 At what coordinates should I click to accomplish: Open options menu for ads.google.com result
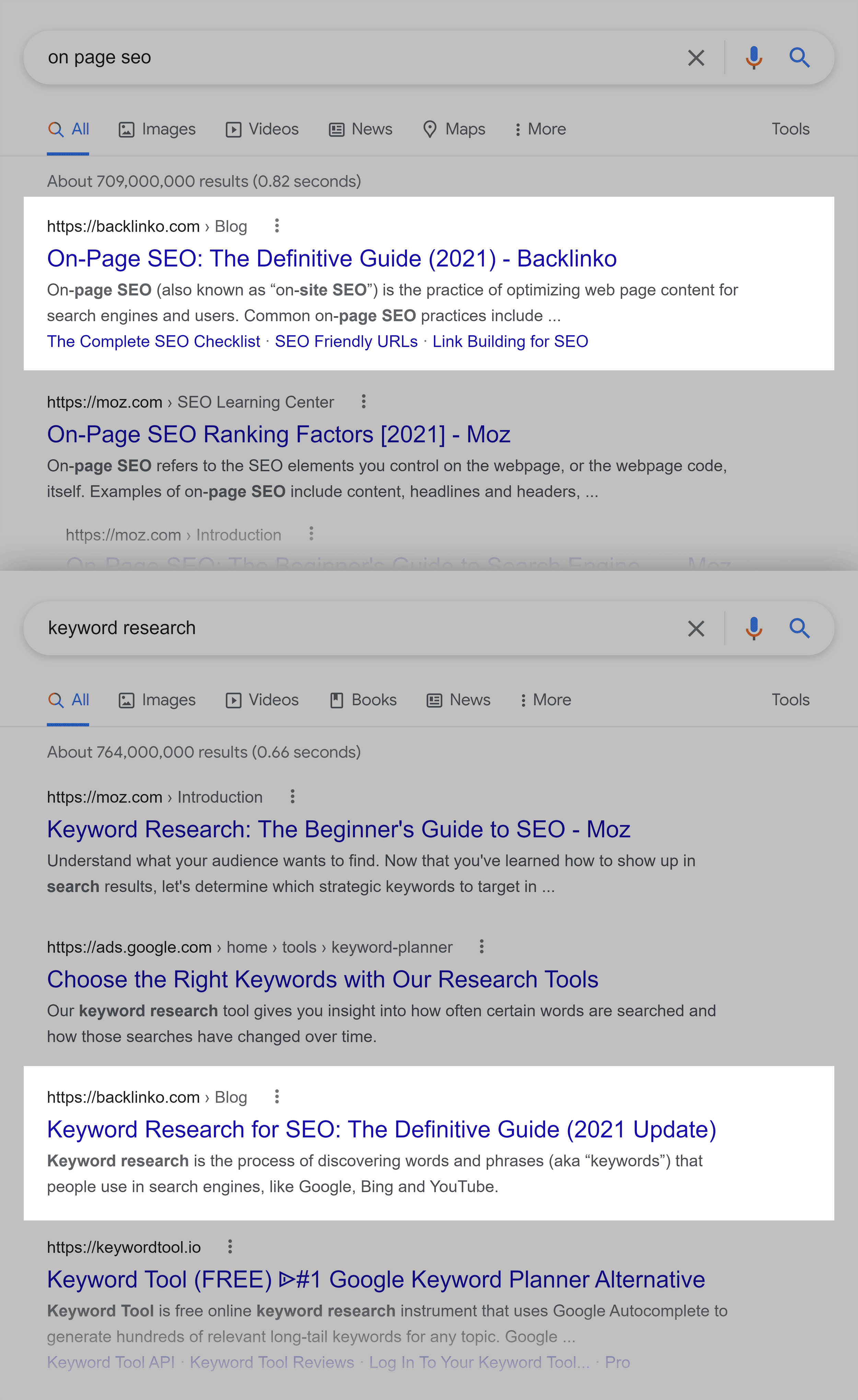(x=481, y=946)
